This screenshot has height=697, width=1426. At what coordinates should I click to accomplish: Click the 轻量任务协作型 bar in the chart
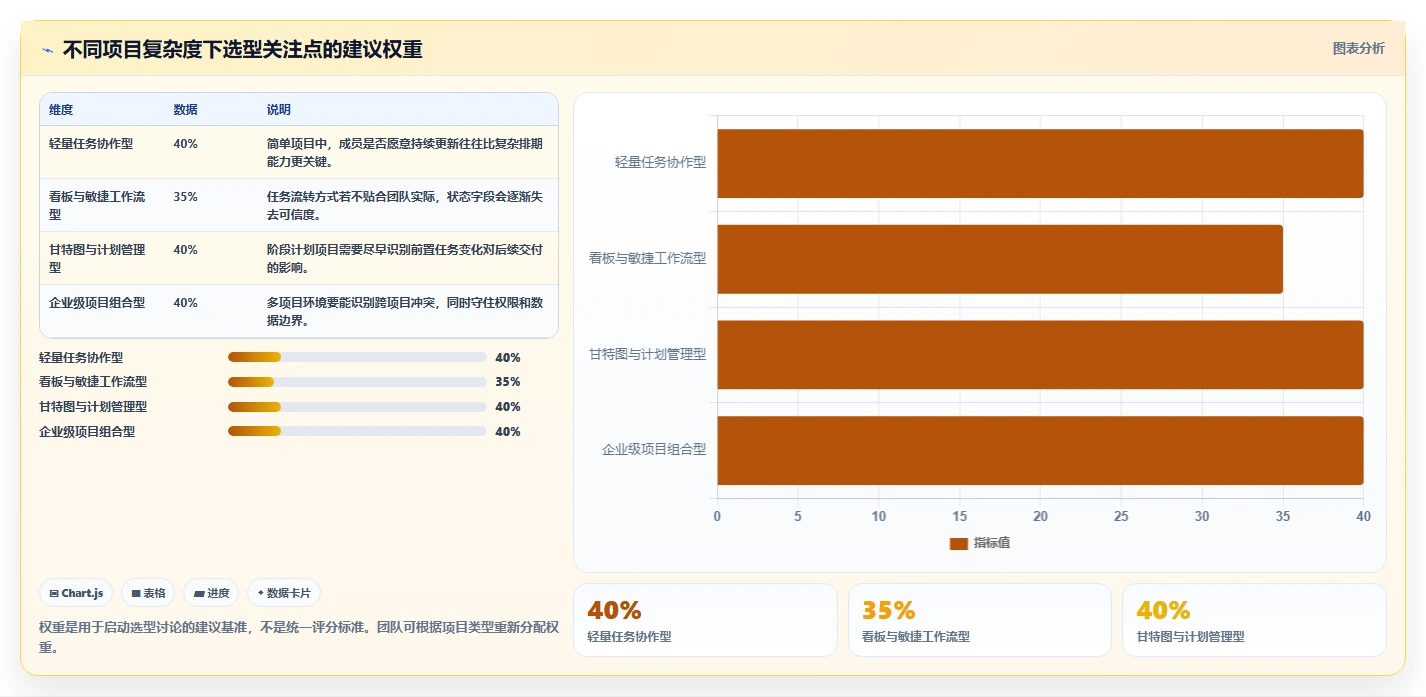pyautogui.click(x=1040, y=163)
